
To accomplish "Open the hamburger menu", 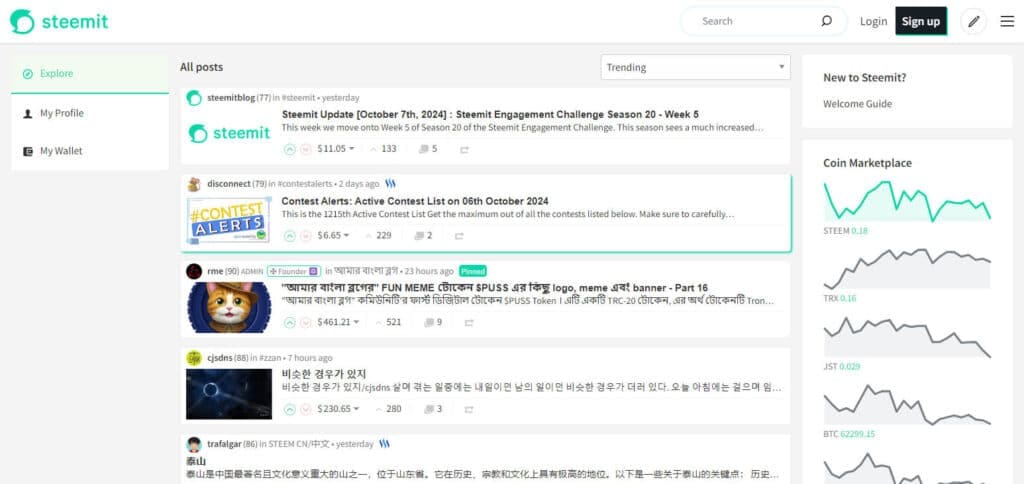I will coord(1007,22).
